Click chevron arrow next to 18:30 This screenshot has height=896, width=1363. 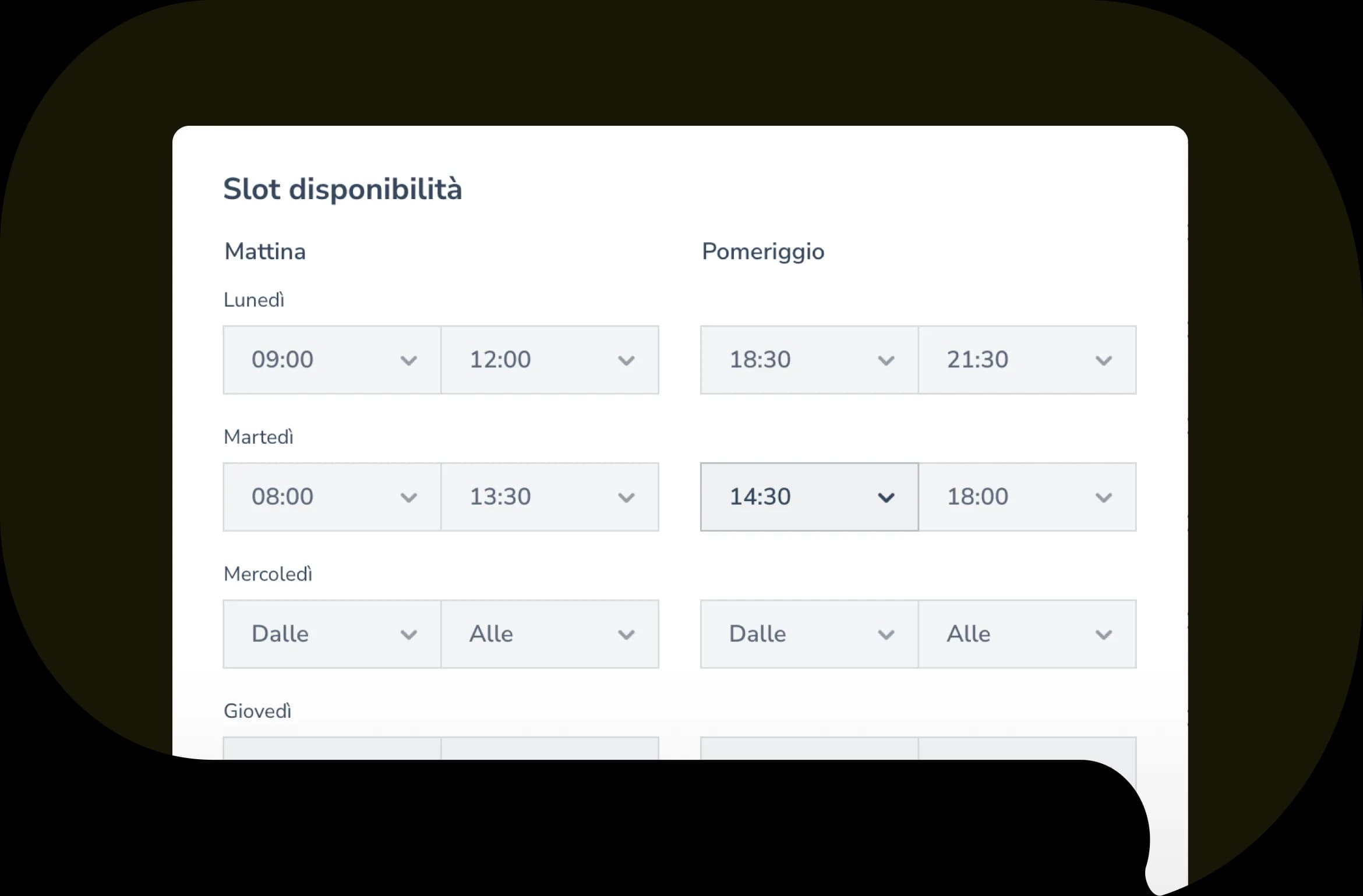pyautogui.click(x=886, y=361)
